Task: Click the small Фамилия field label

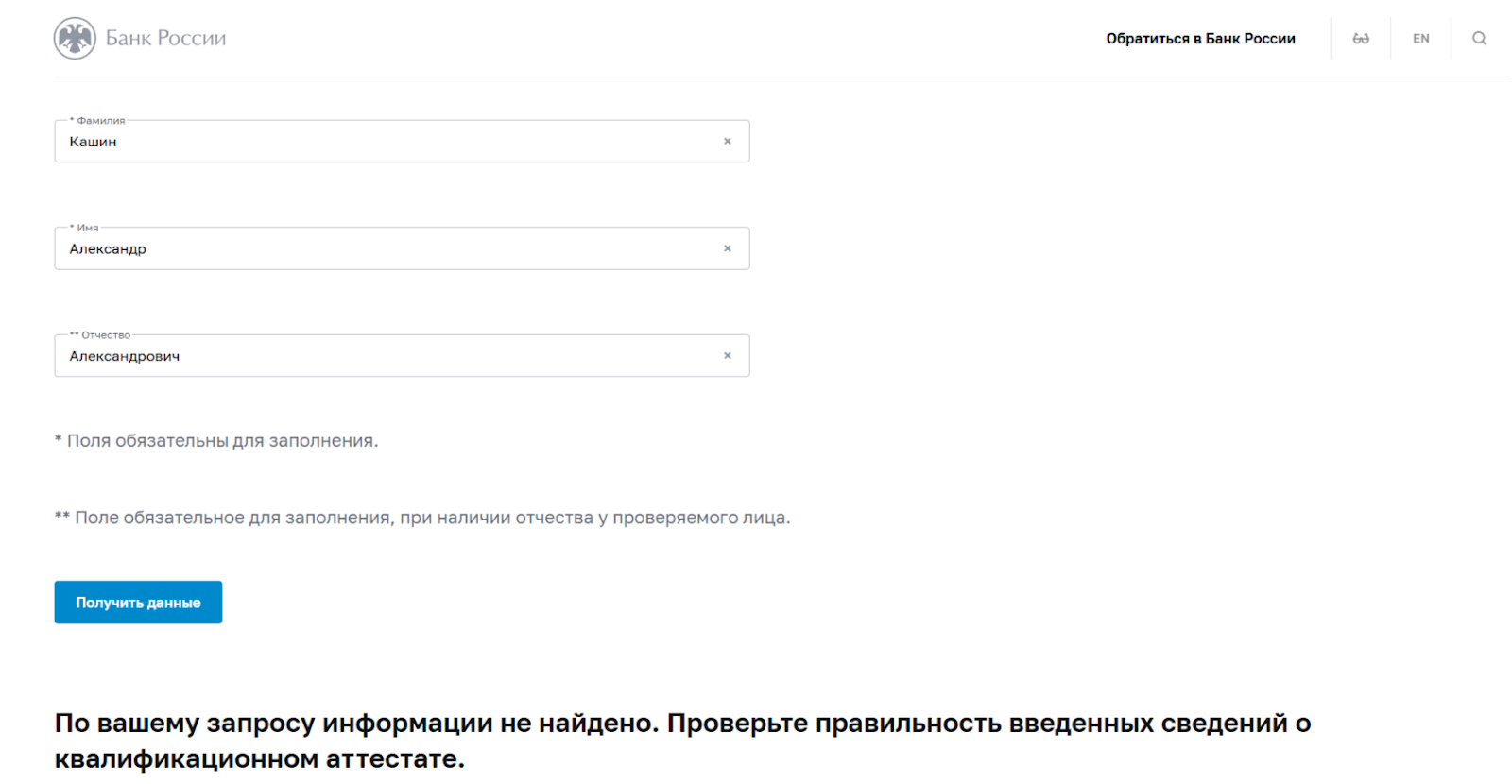Action: tap(99, 121)
